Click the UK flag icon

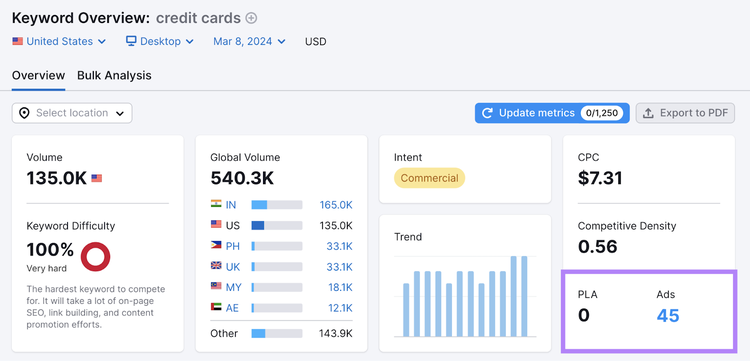216,266
